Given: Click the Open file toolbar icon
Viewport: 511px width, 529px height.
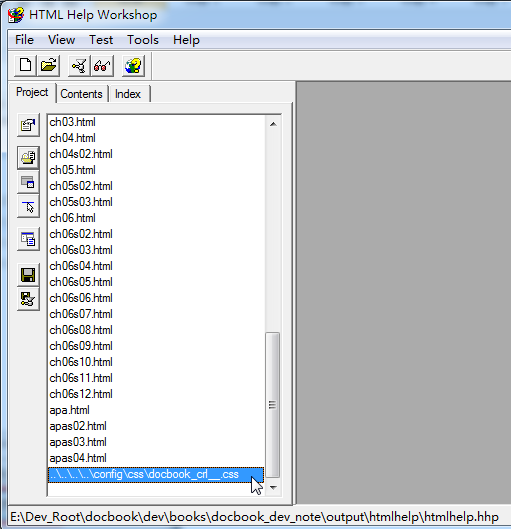Looking at the screenshot, I should [x=49, y=65].
